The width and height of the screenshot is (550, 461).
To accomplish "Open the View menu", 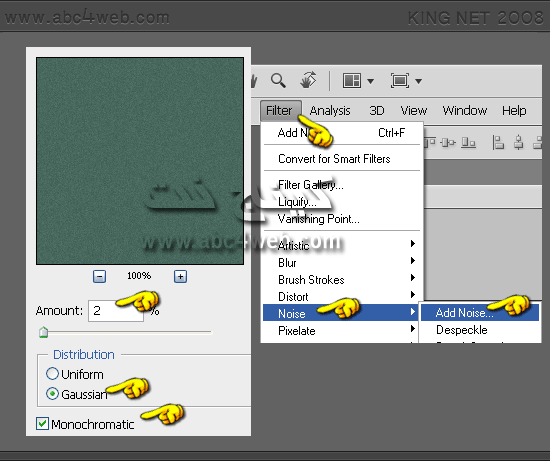I will click(x=414, y=111).
